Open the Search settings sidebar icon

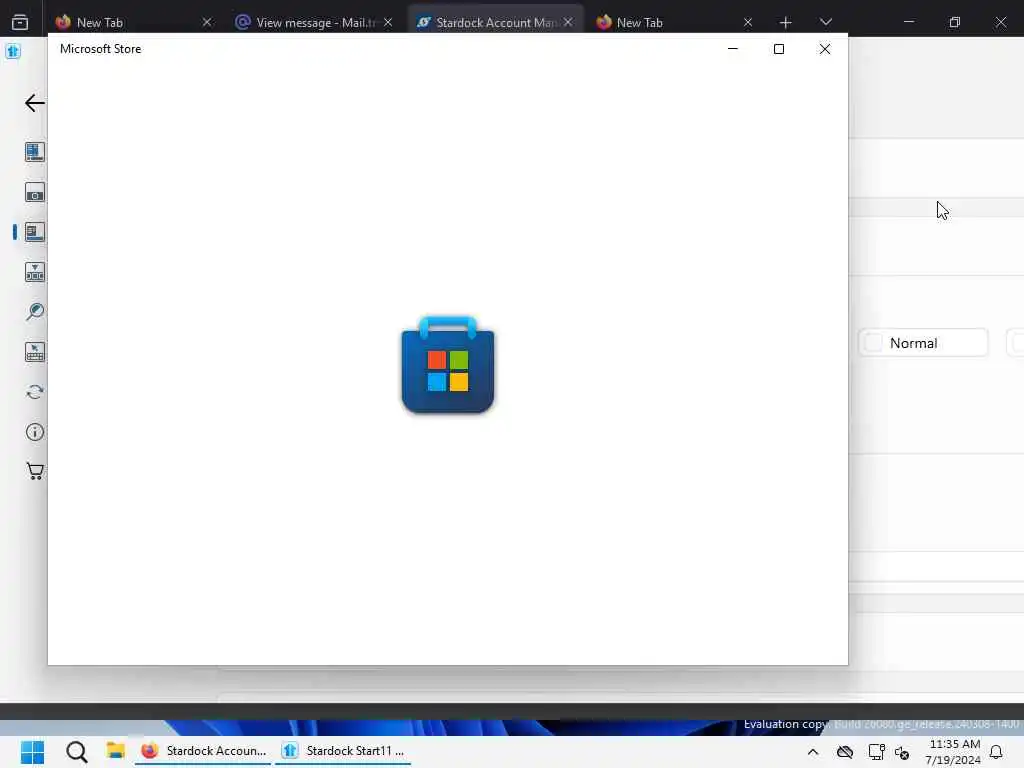[35, 312]
